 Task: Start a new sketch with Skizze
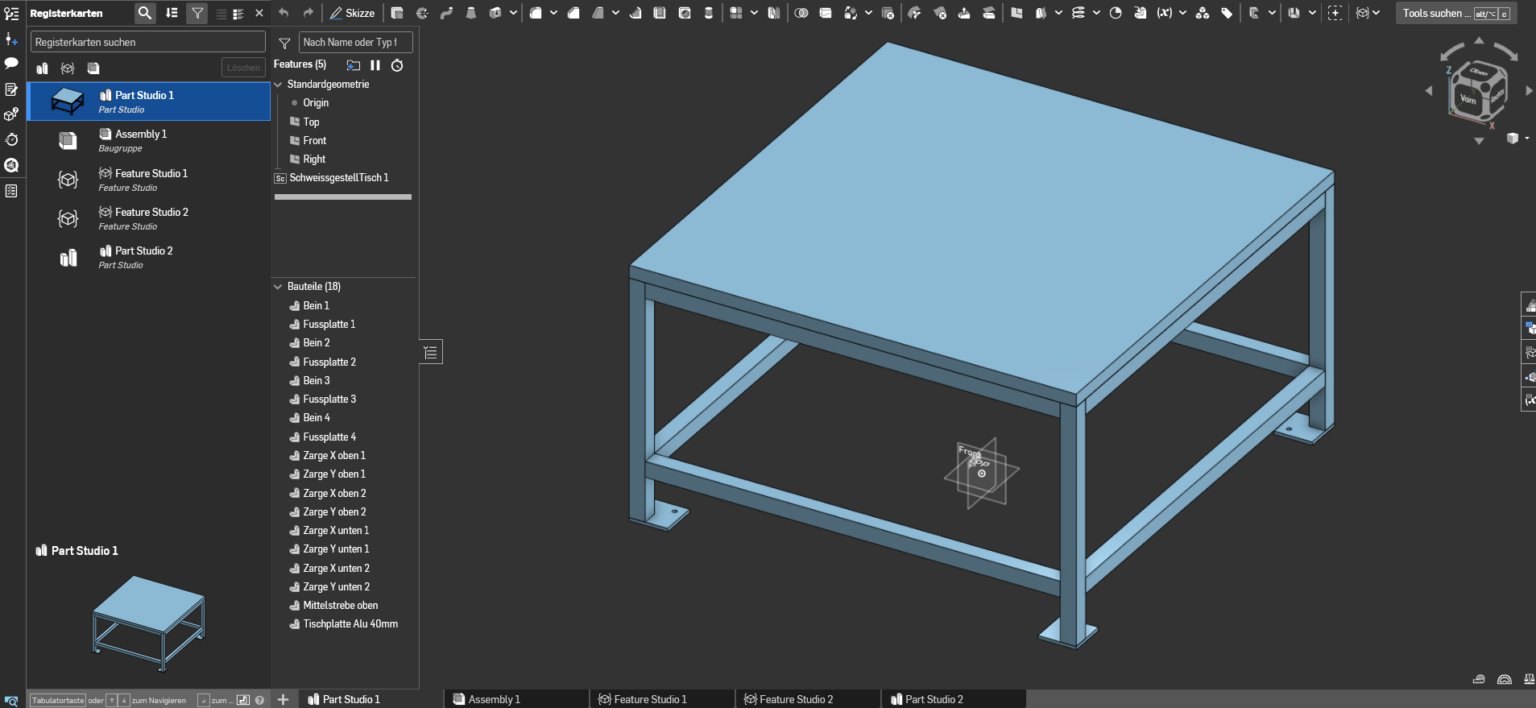click(353, 13)
